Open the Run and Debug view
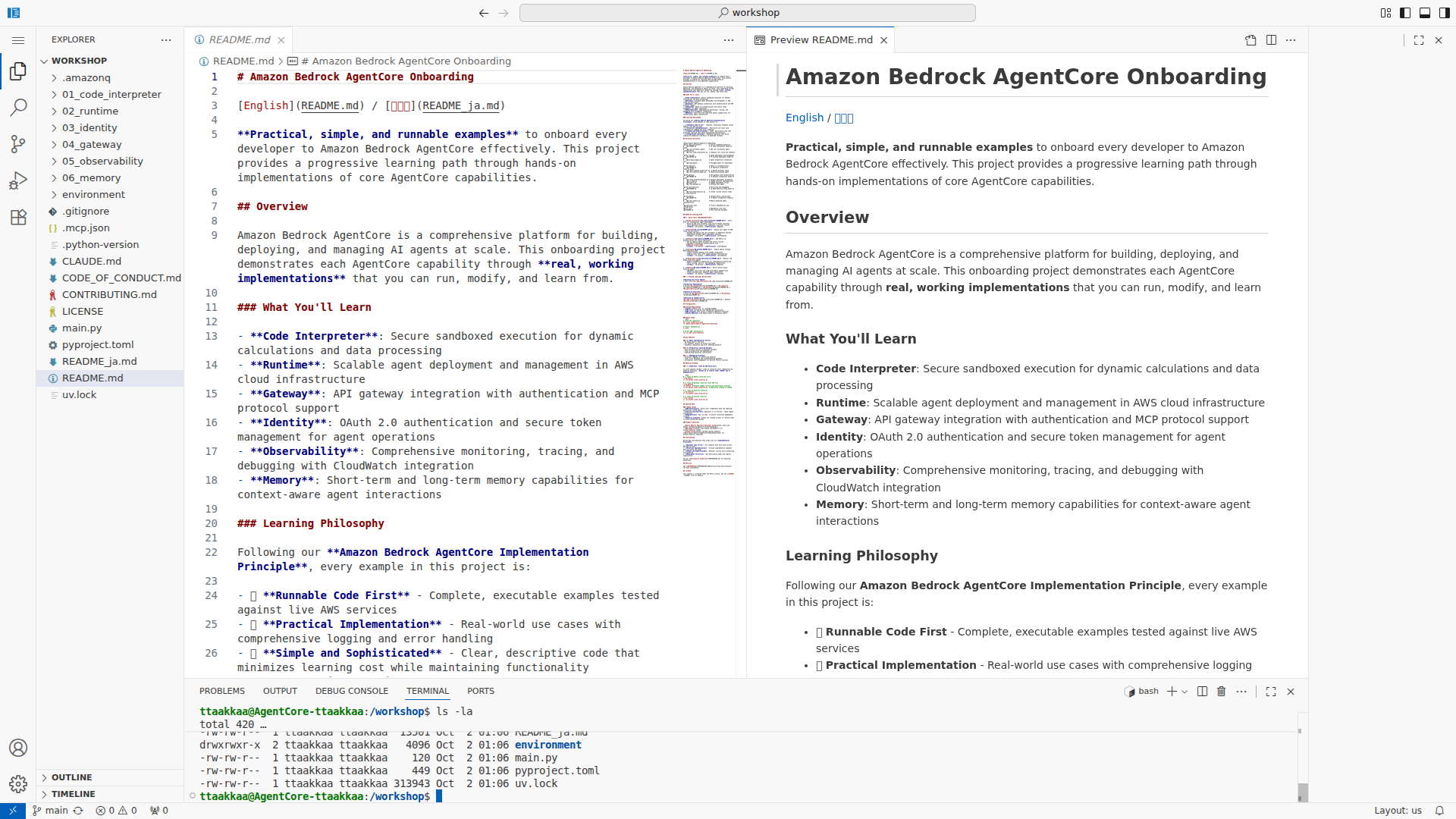The image size is (1456, 819). tap(18, 180)
